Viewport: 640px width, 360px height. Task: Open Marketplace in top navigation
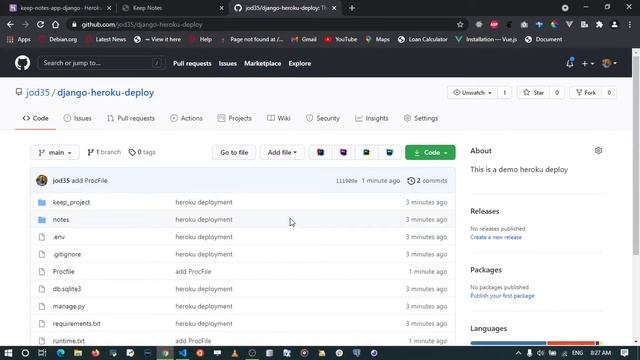click(x=262, y=63)
